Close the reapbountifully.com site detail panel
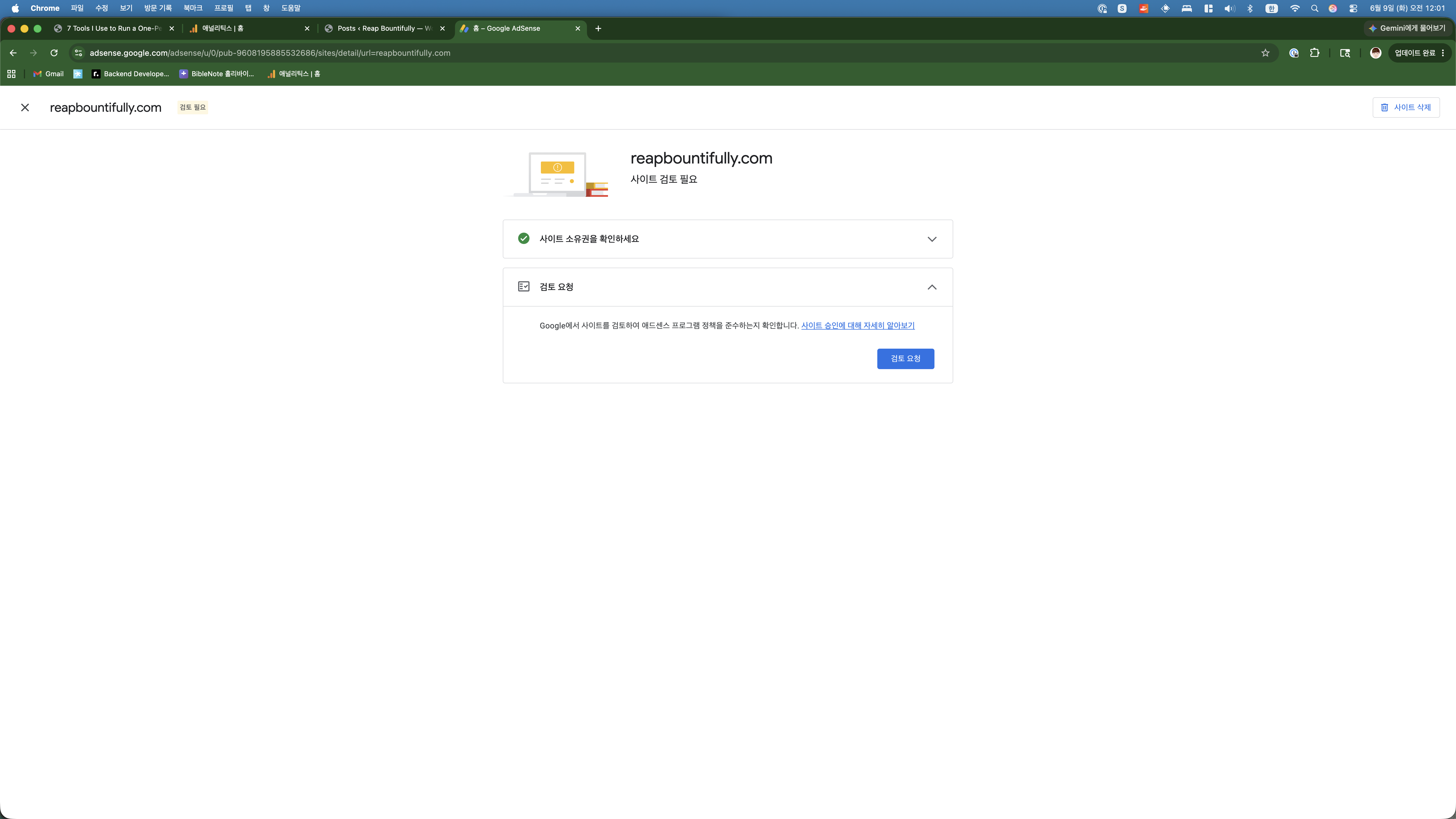 (25, 107)
